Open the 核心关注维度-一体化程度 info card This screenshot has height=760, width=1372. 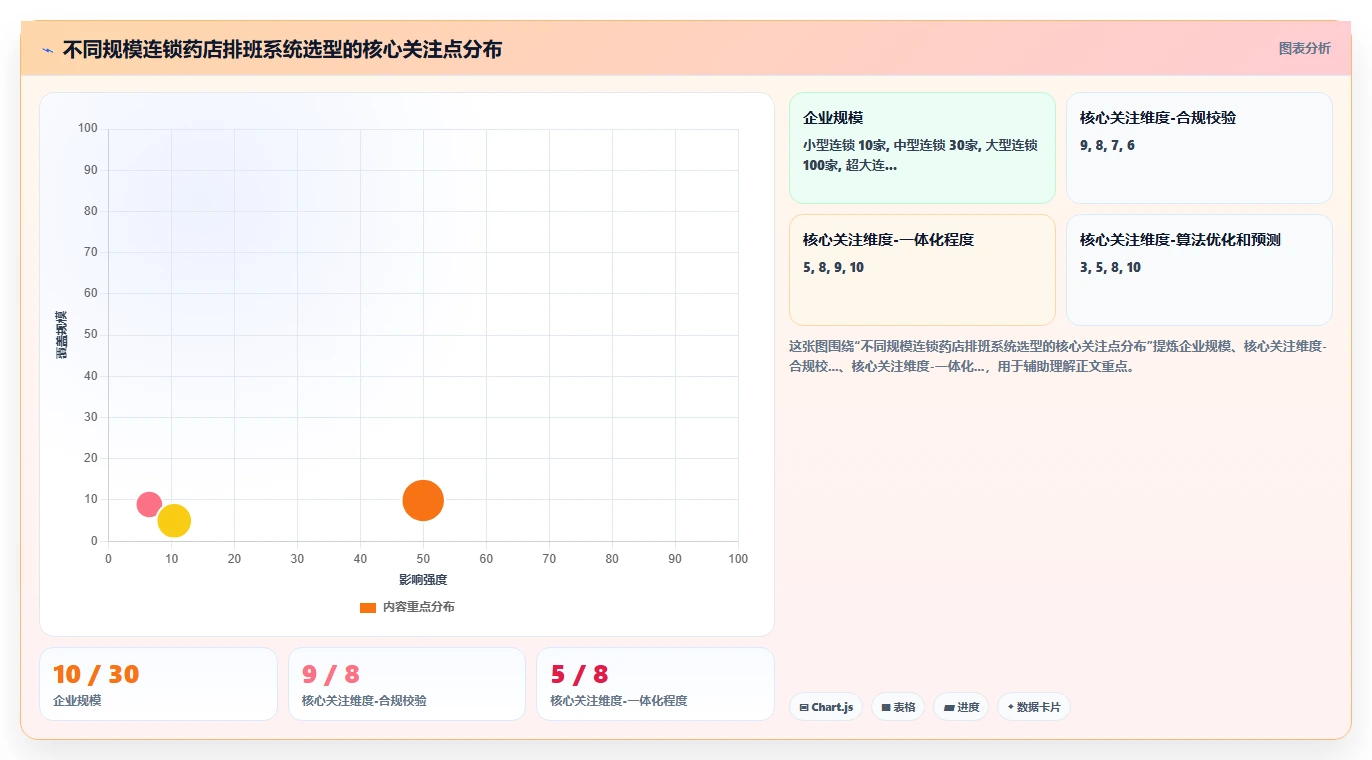(x=922, y=270)
